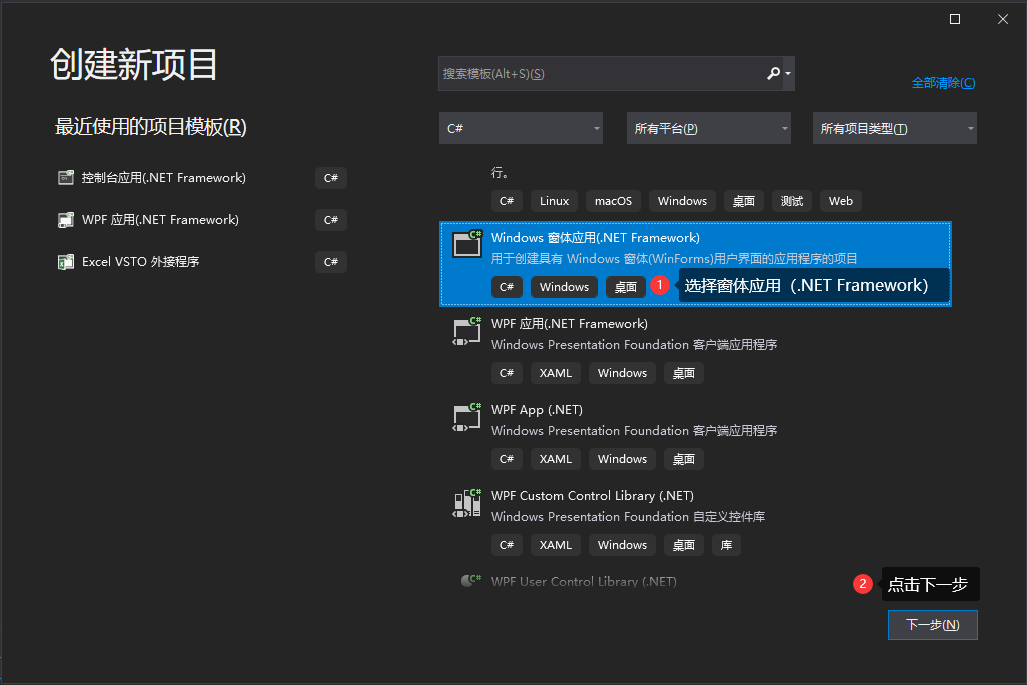The image size is (1027, 685).
Task: Click the C# tag beside Excel VSTO 外接程序
Action: coord(331,262)
